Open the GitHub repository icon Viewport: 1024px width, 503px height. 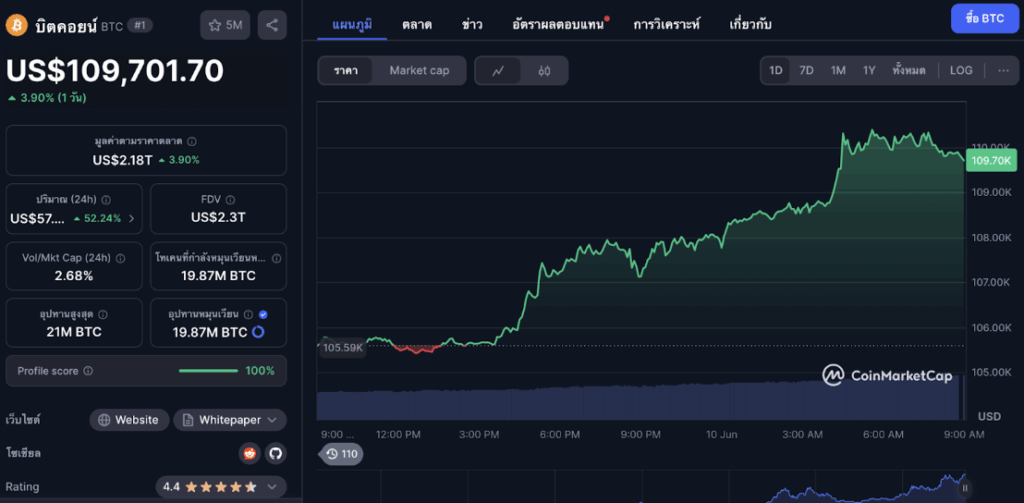point(274,453)
